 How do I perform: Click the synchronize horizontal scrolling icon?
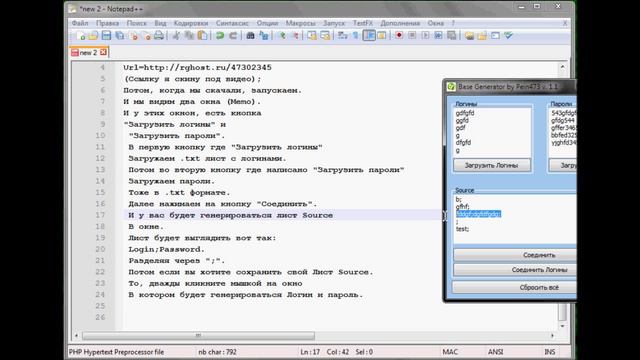(325, 36)
